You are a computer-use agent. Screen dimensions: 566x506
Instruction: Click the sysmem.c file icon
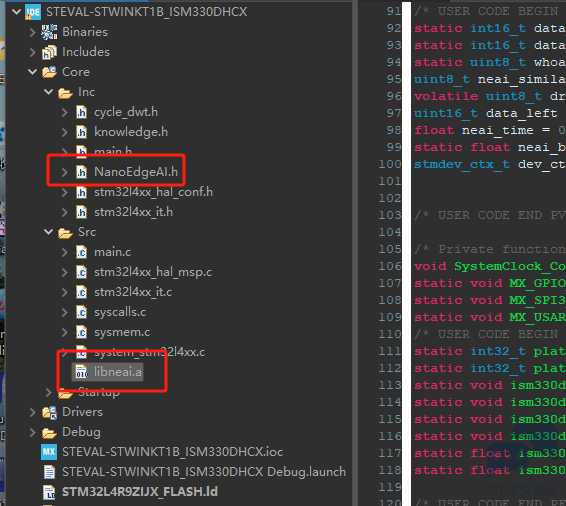point(82,332)
